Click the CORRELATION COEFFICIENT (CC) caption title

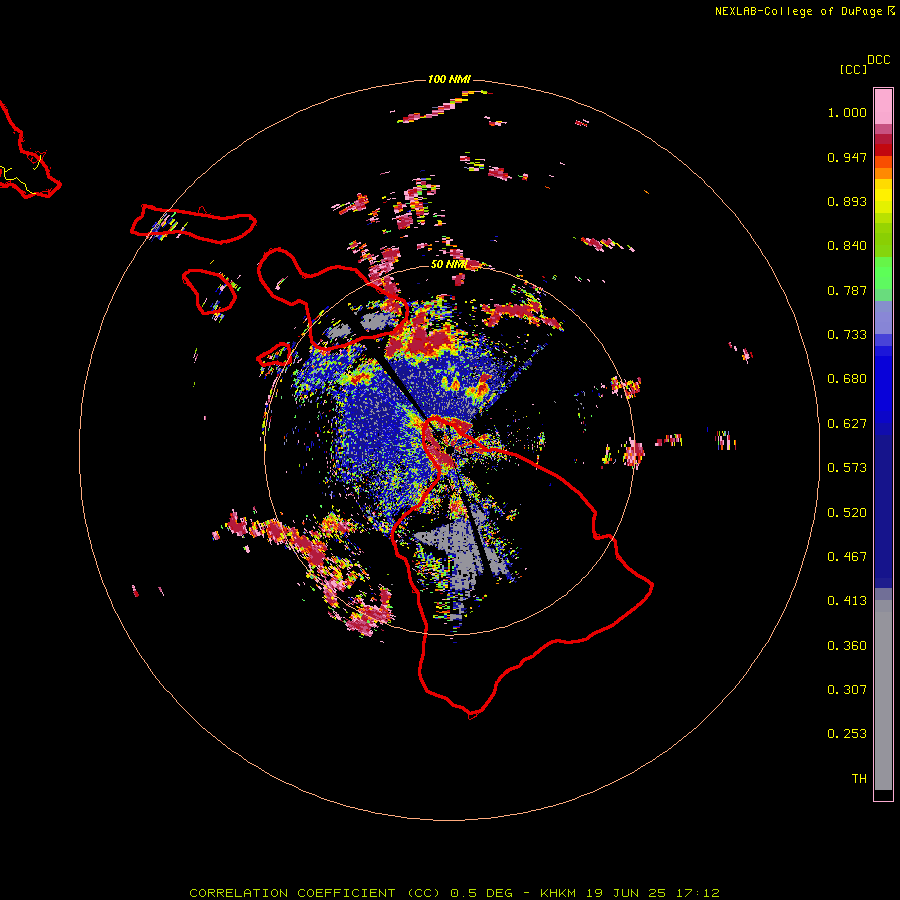tap(315, 893)
